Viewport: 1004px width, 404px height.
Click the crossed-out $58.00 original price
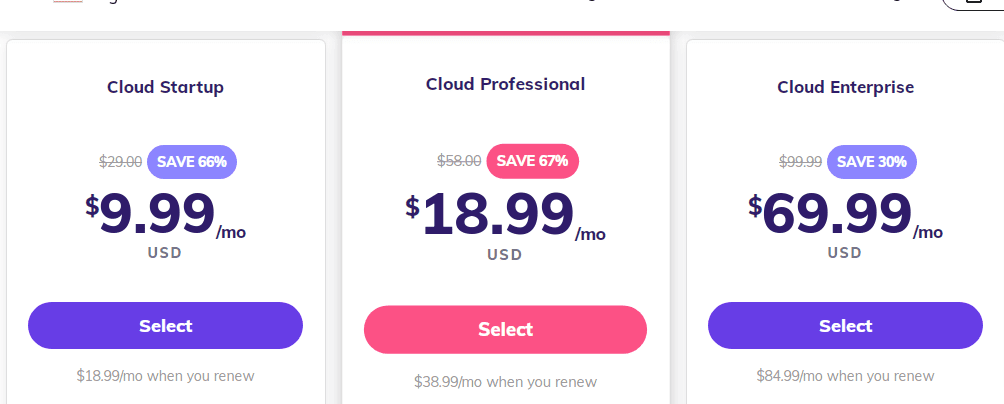click(x=459, y=160)
